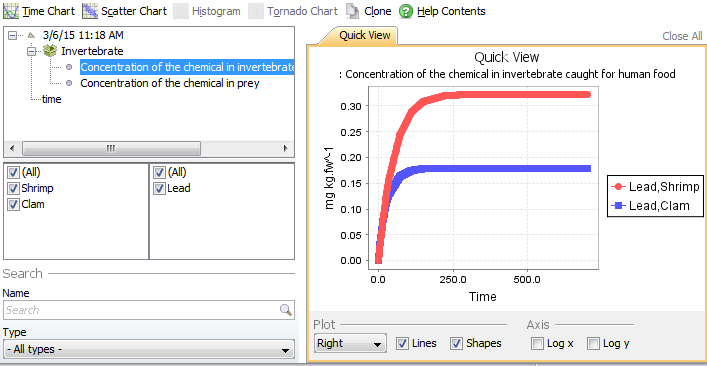Click the Invertebrate package icon
The width and height of the screenshot is (707, 366).
point(50,51)
